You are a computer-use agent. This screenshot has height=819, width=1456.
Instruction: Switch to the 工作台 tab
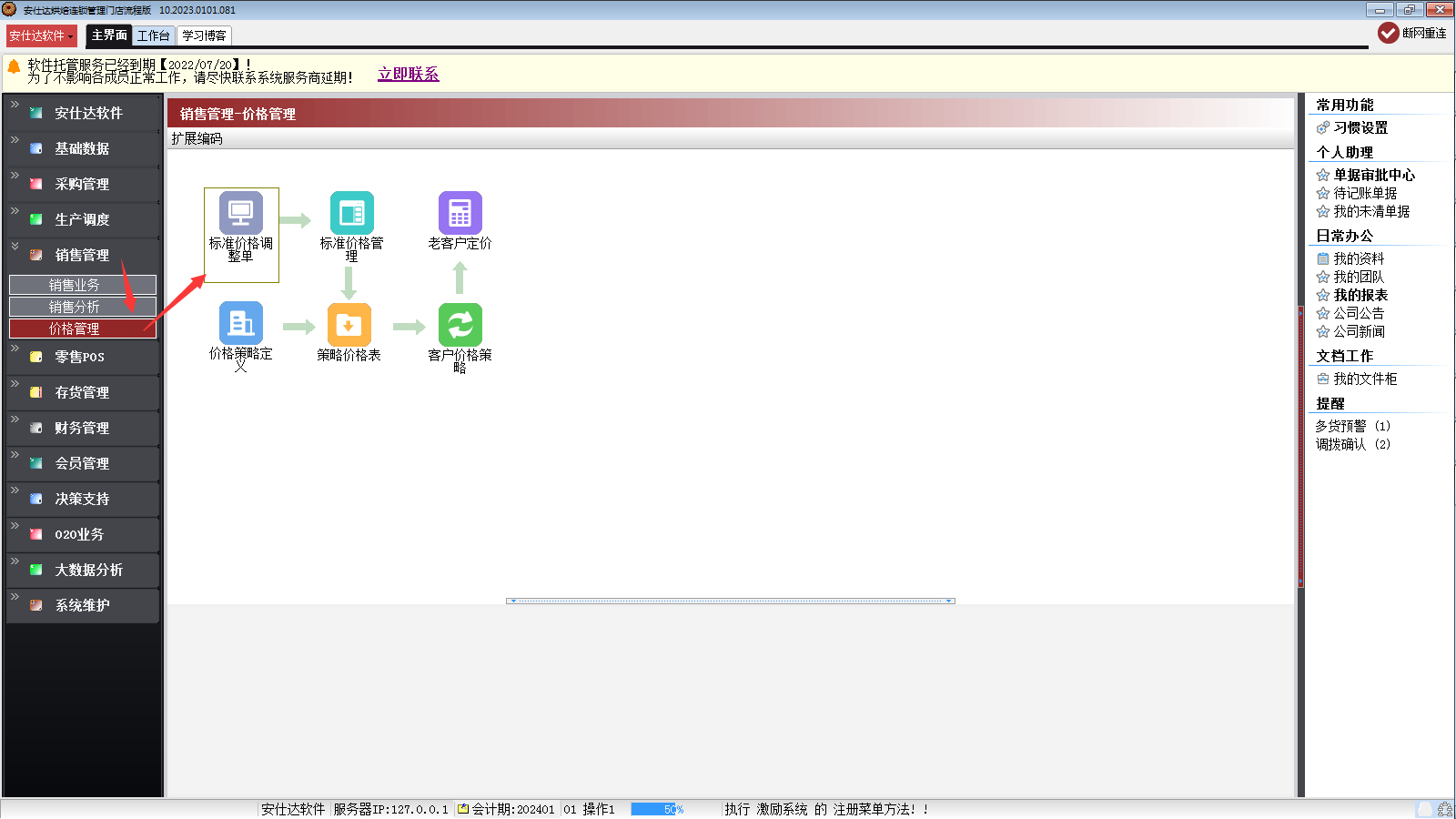154,35
